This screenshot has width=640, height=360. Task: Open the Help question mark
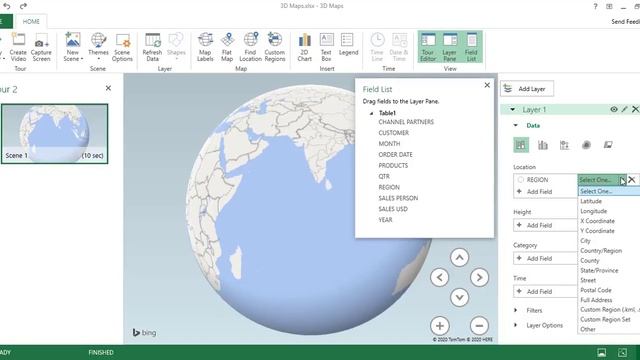click(x=595, y=7)
